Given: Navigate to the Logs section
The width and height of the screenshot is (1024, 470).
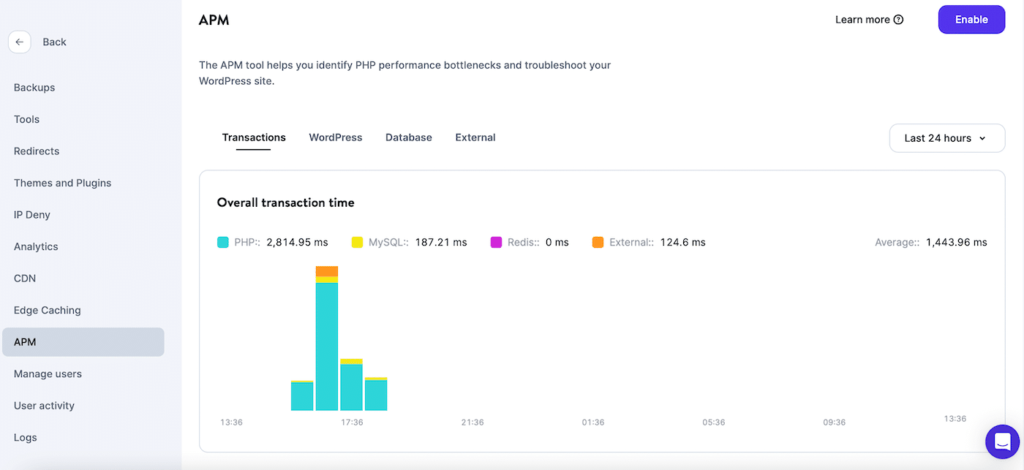Looking at the screenshot, I should 26,437.
